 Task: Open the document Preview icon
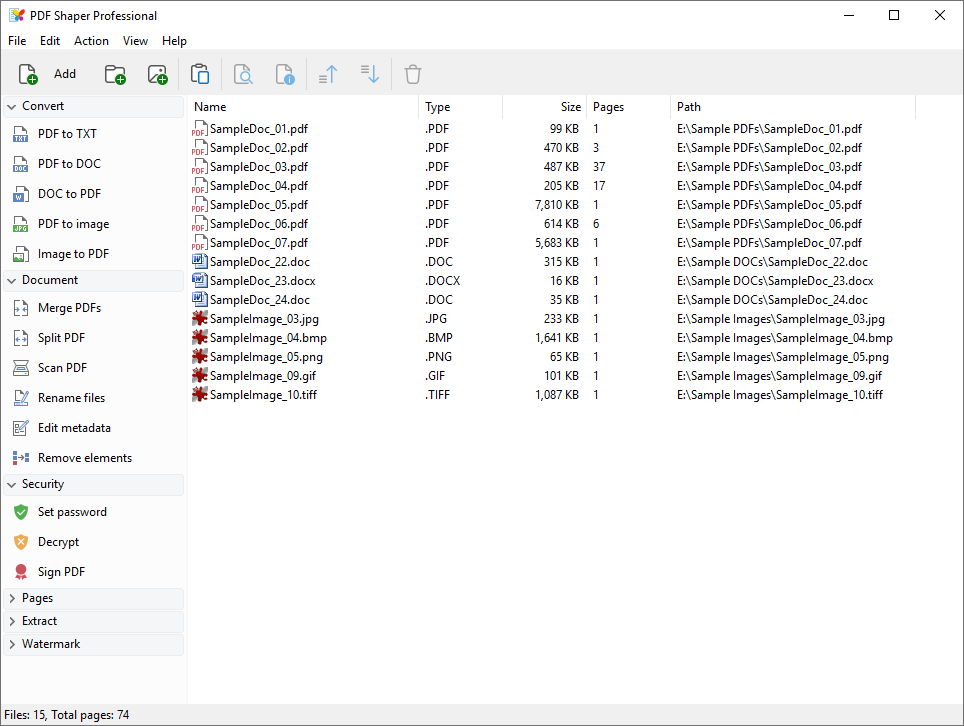click(x=242, y=73)
